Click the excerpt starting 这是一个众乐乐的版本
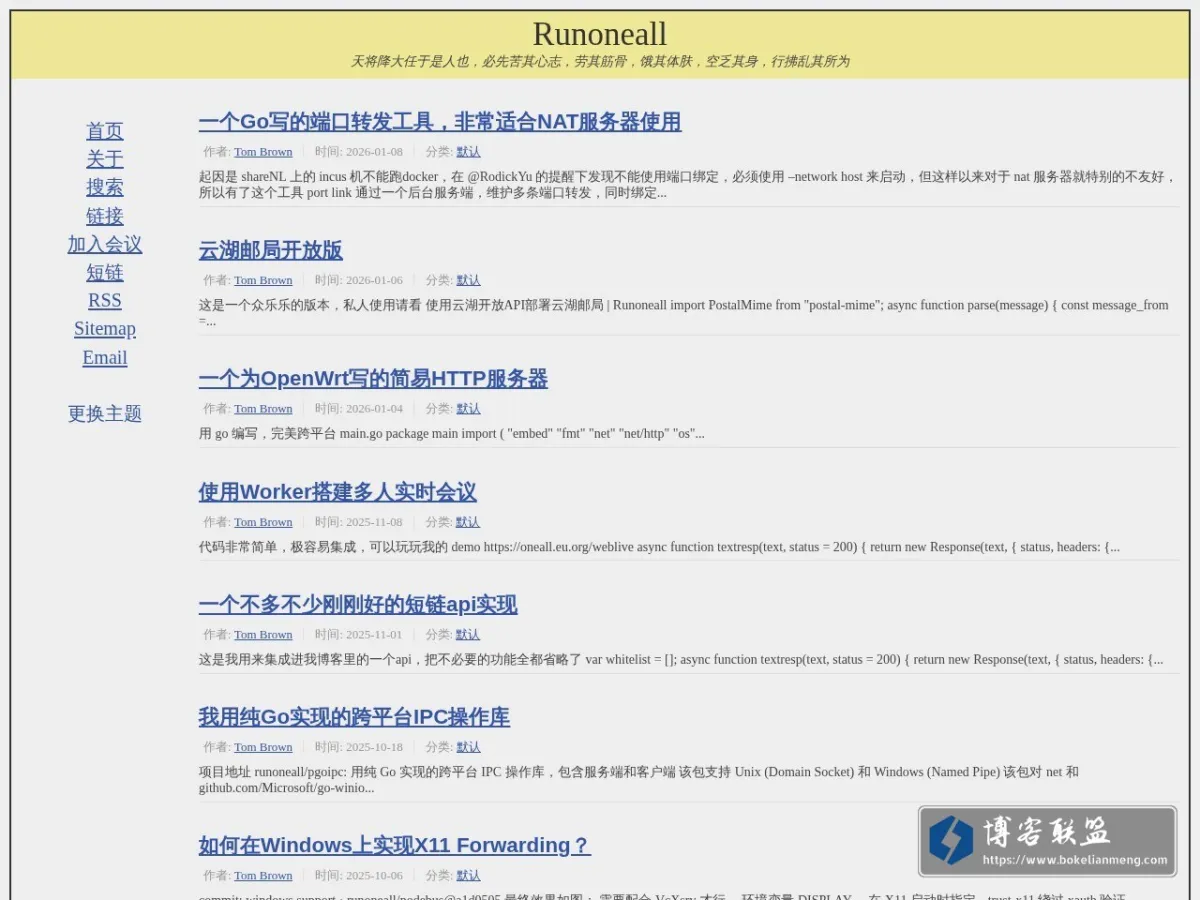 684,313
